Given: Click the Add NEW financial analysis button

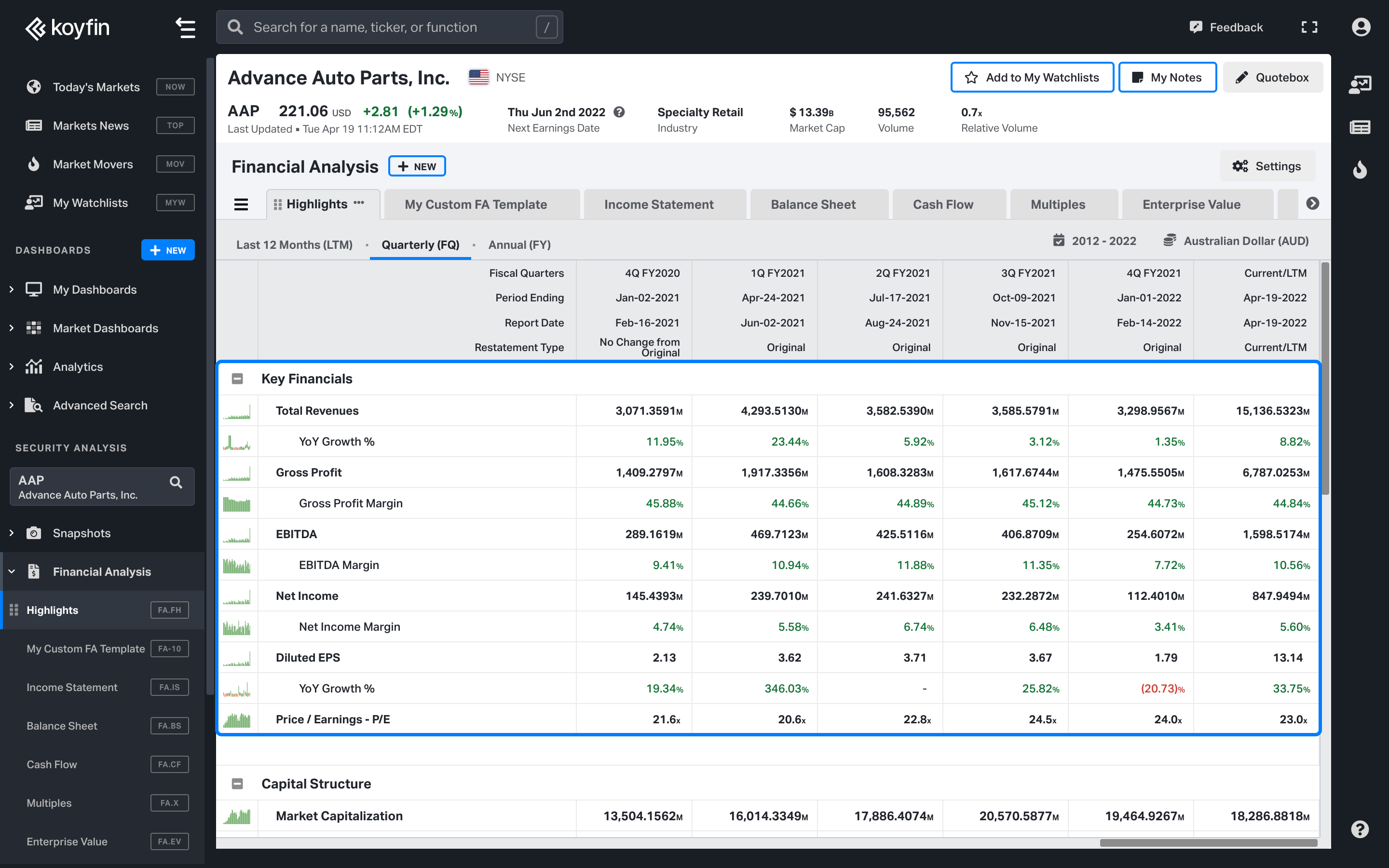Looking at the screenshot, I should (417, 166).
